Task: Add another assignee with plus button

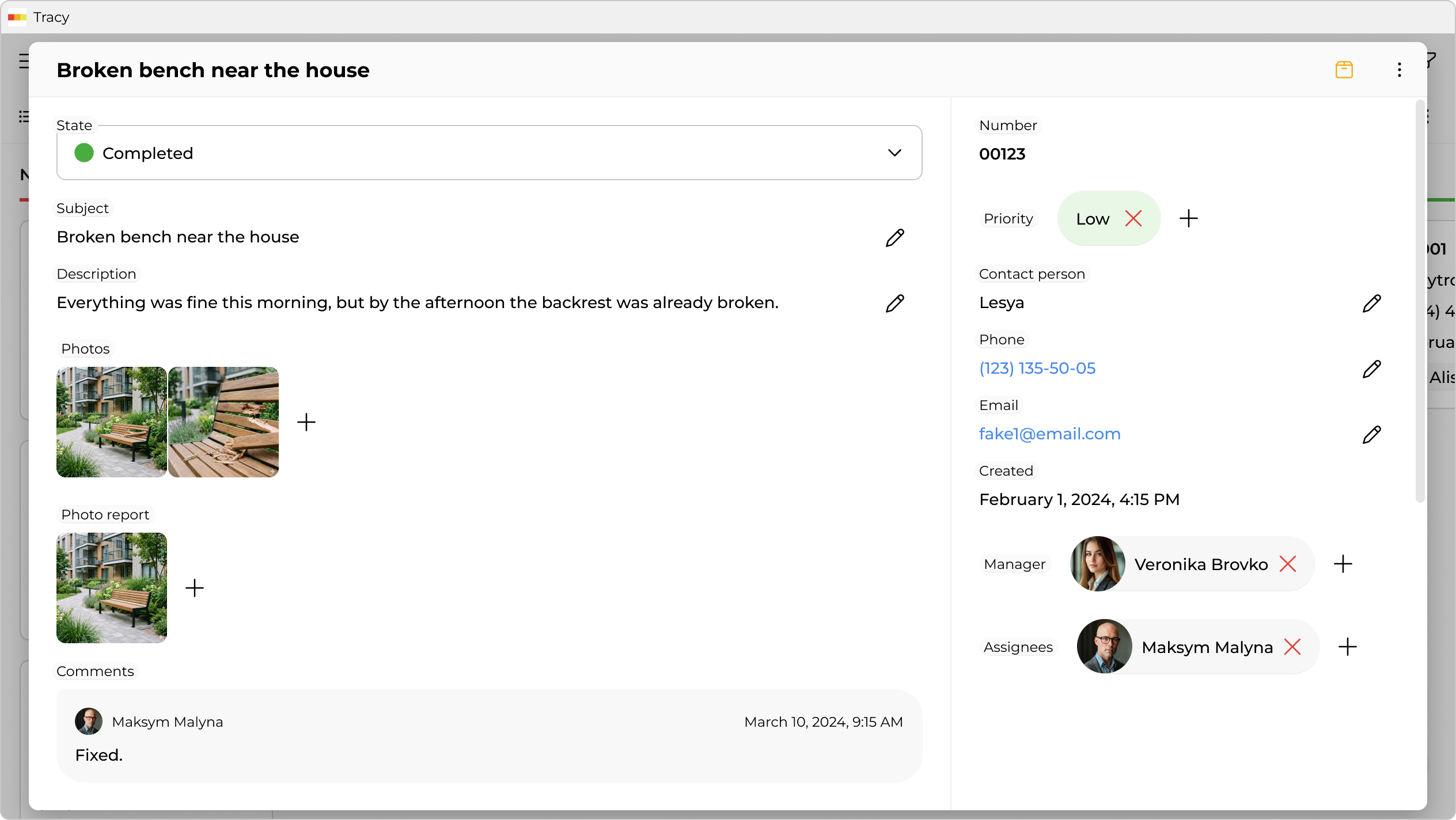Action: pyautogui.click(x=1347, y=647)
